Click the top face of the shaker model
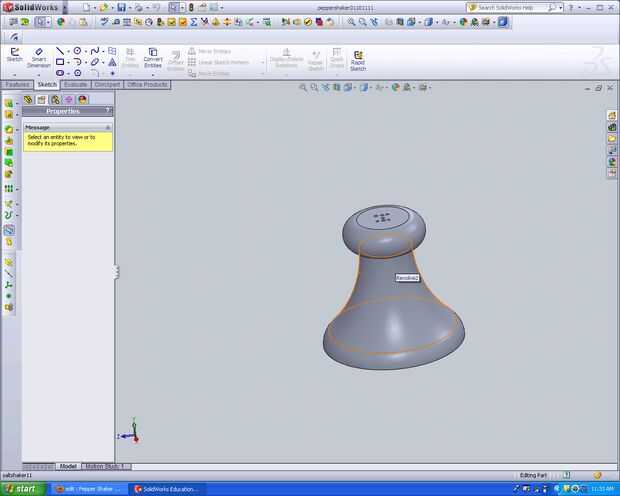This screenshot has height=496, width=620. [x=383, y=218]
